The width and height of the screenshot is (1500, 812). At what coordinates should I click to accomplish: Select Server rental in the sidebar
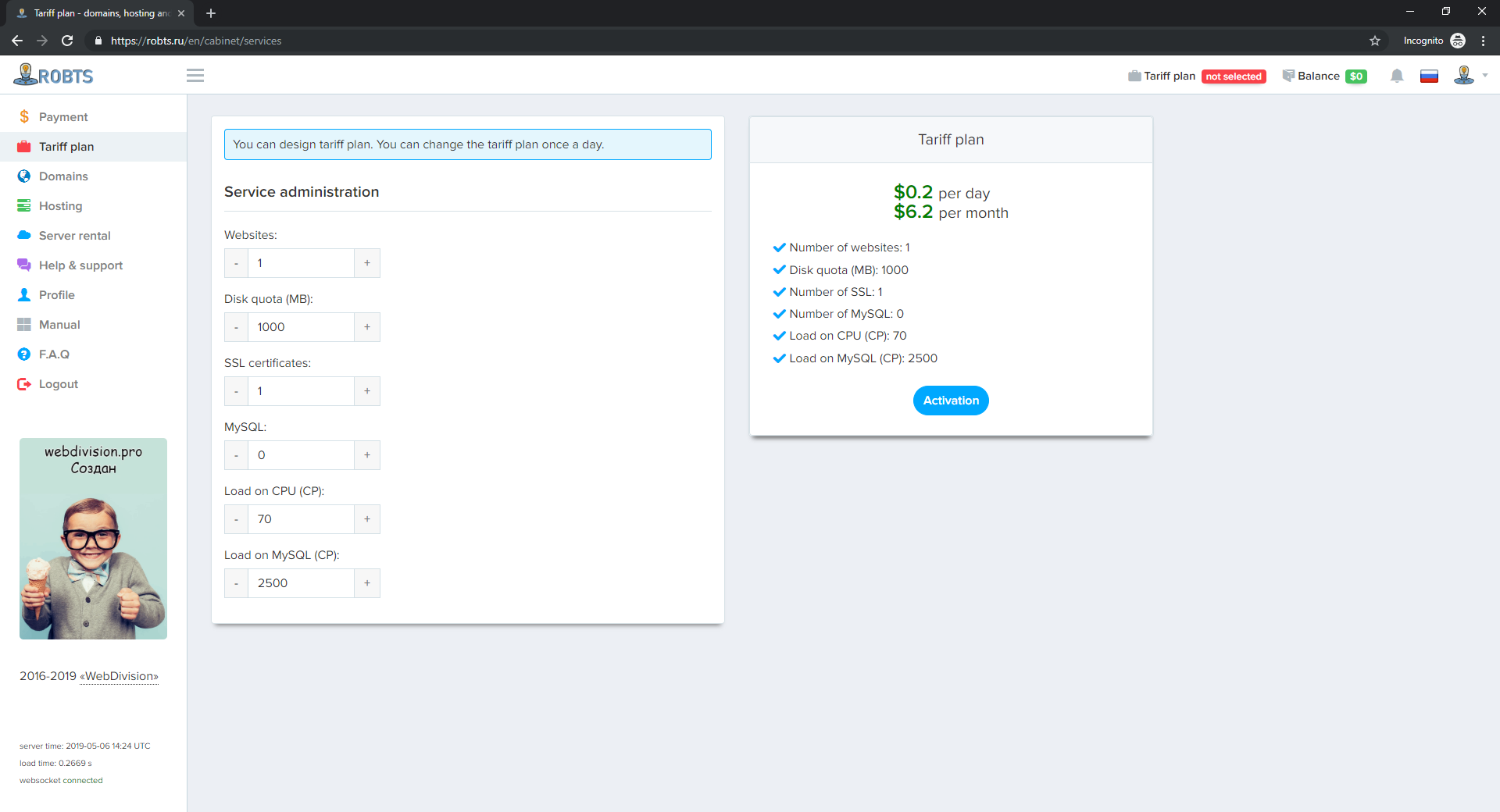tap(74, 236)
